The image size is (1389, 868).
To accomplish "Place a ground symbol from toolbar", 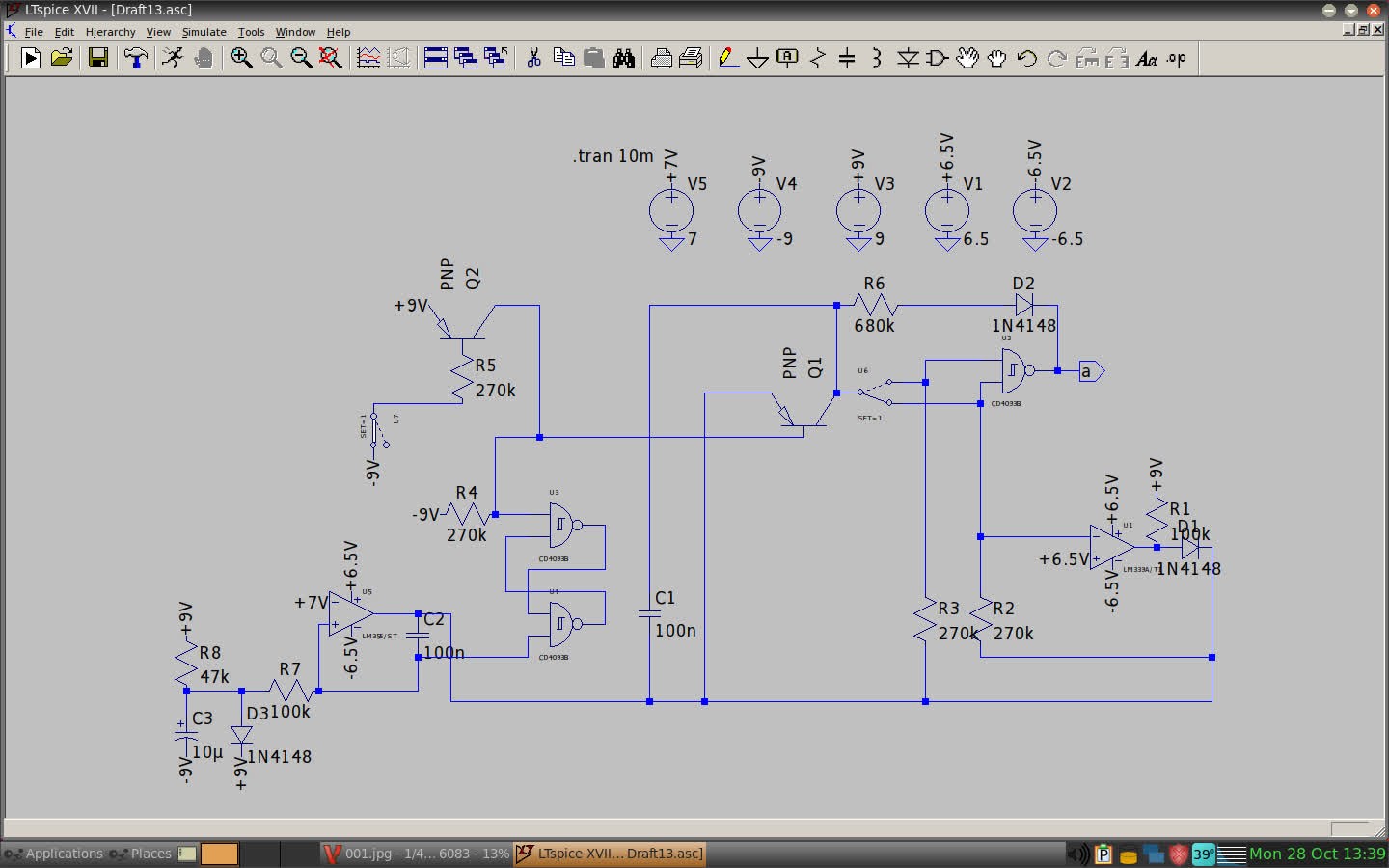I will (758, 59).
